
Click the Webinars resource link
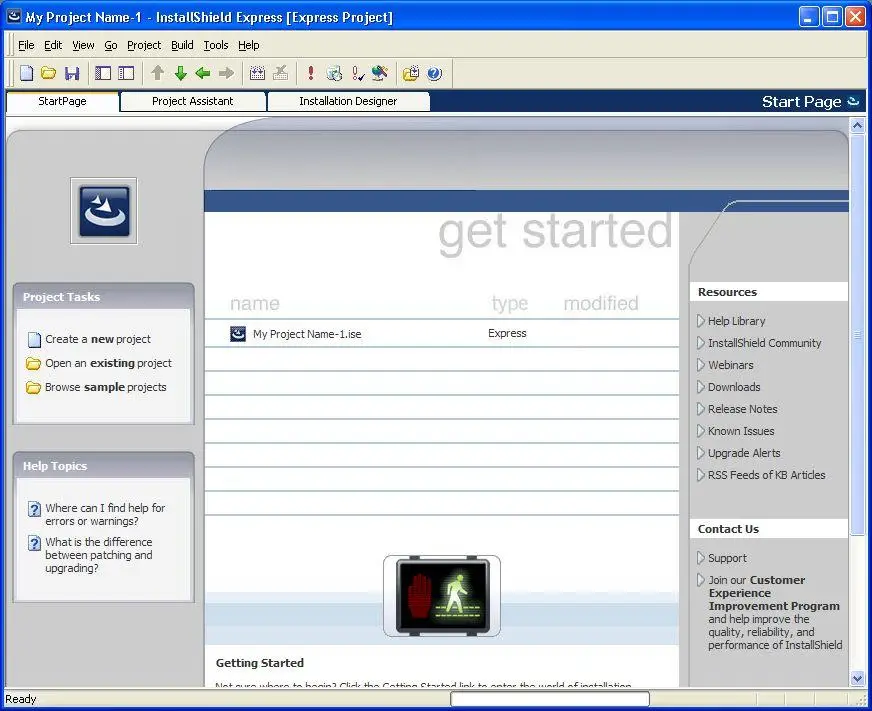pyautogui.click(x=731, y=365)
